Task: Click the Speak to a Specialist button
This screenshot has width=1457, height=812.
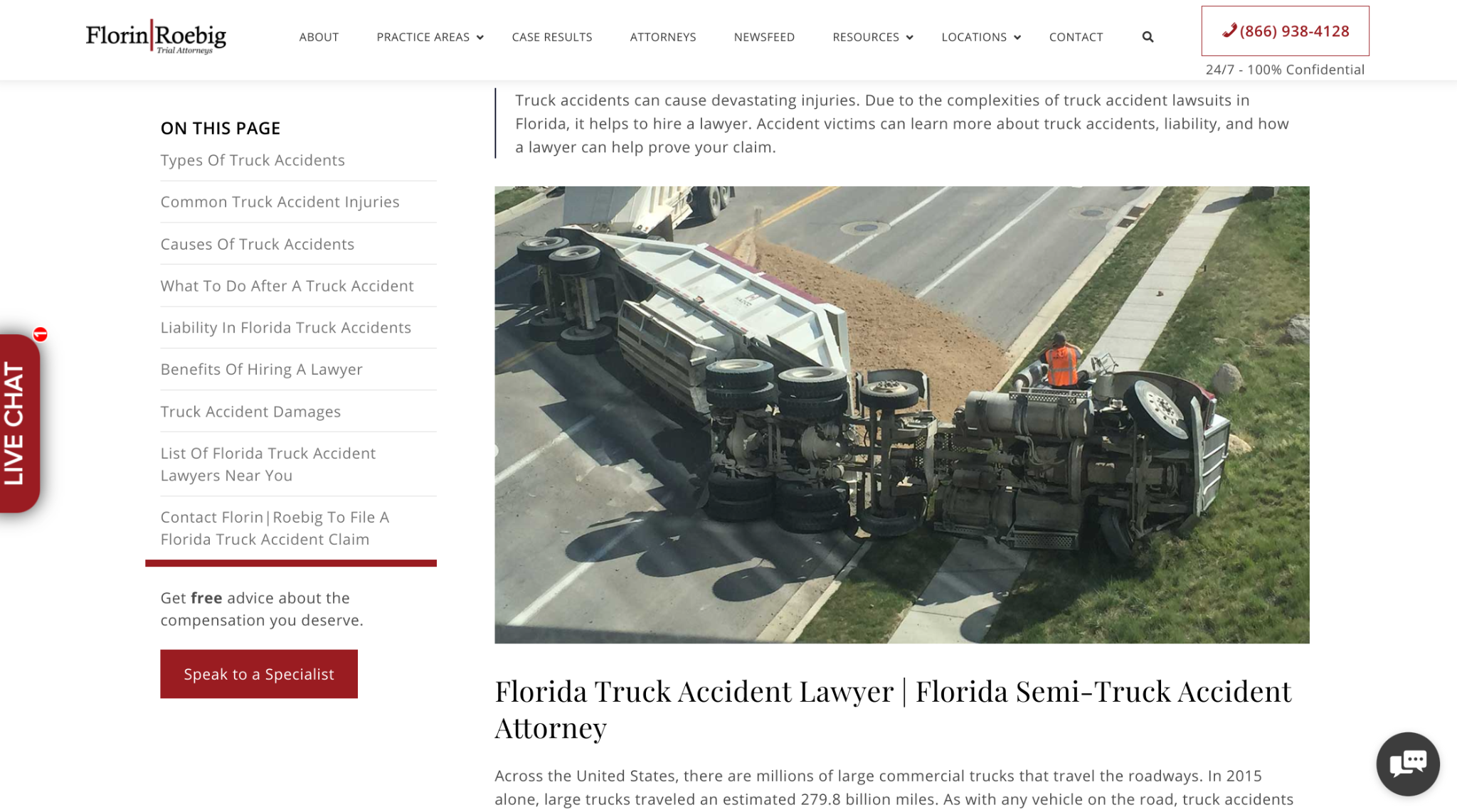Action: 259,674
